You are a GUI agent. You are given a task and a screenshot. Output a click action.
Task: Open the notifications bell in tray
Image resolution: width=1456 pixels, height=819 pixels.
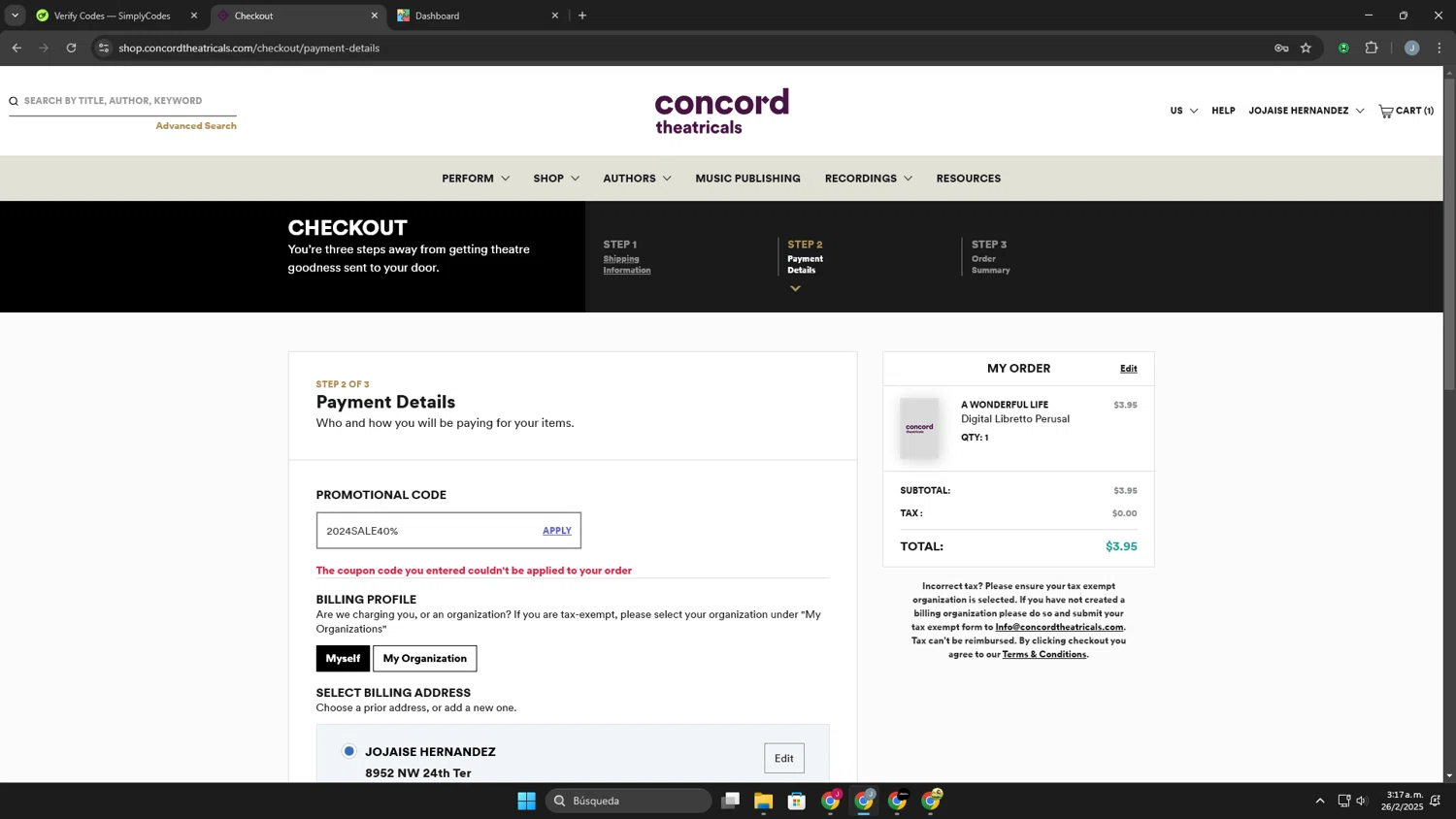click(1435, 801)
